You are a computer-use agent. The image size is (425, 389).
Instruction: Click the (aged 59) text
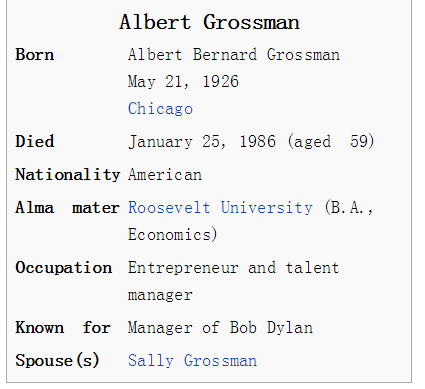coord(331,142)
